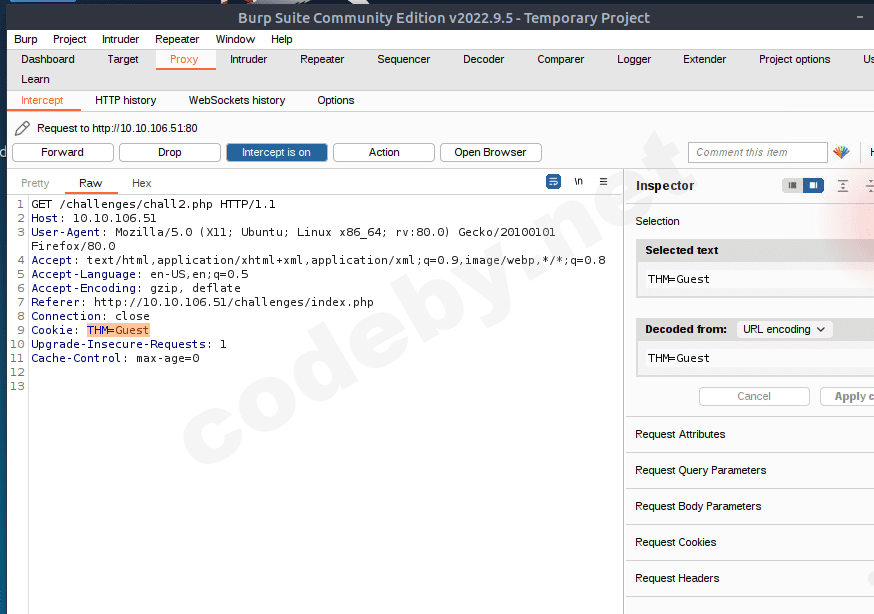Open the Learn tab
Viewport: 874px width, 614px height.
pos(35,79)
